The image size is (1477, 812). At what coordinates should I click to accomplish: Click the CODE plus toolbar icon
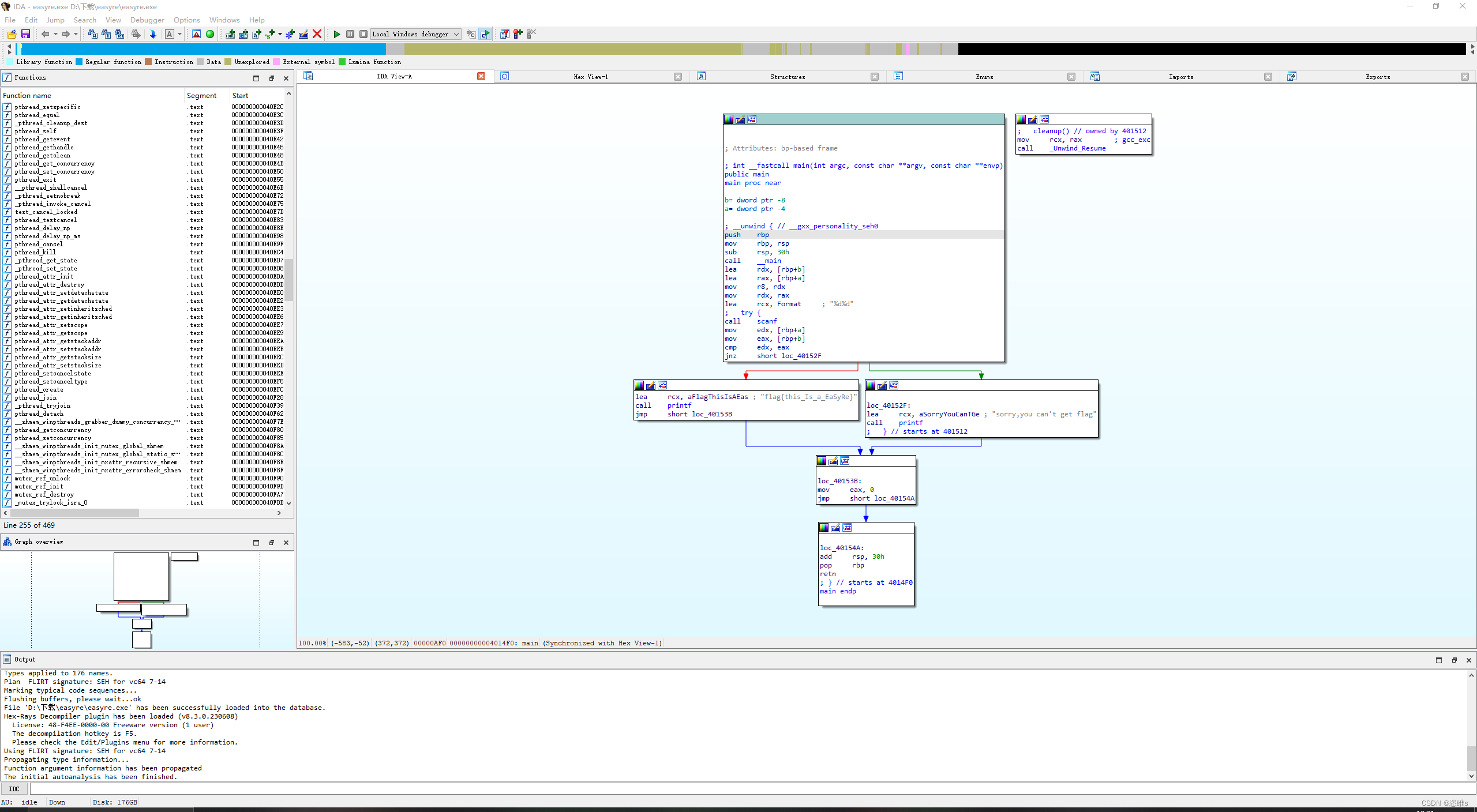coord(230,34)
